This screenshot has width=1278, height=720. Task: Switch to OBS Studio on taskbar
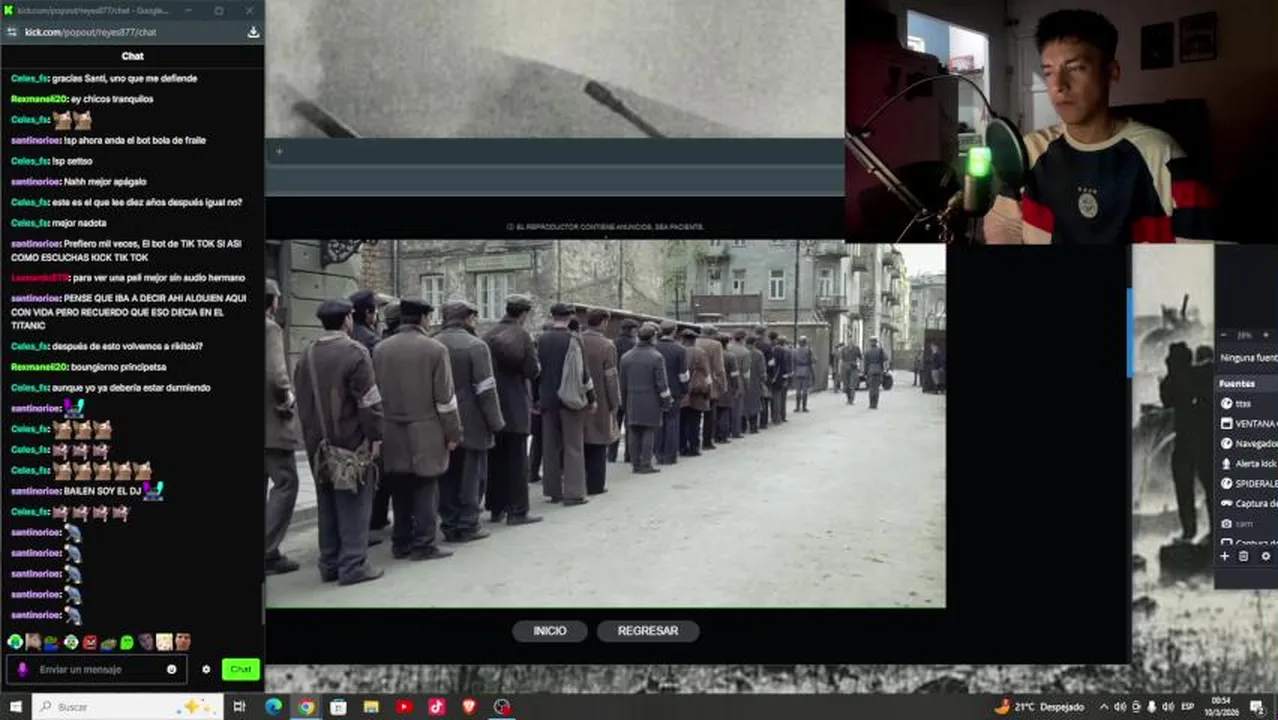502,707
